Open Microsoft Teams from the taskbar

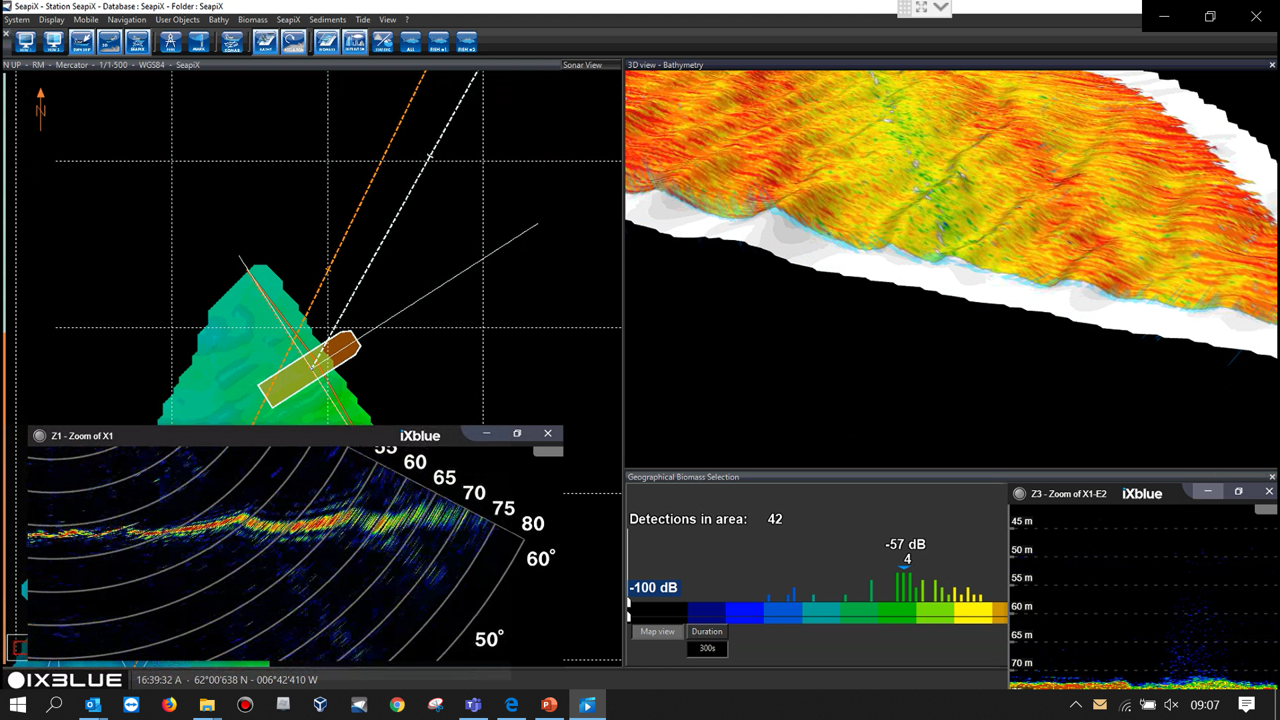pyautogui.click(x=473, y=705)
